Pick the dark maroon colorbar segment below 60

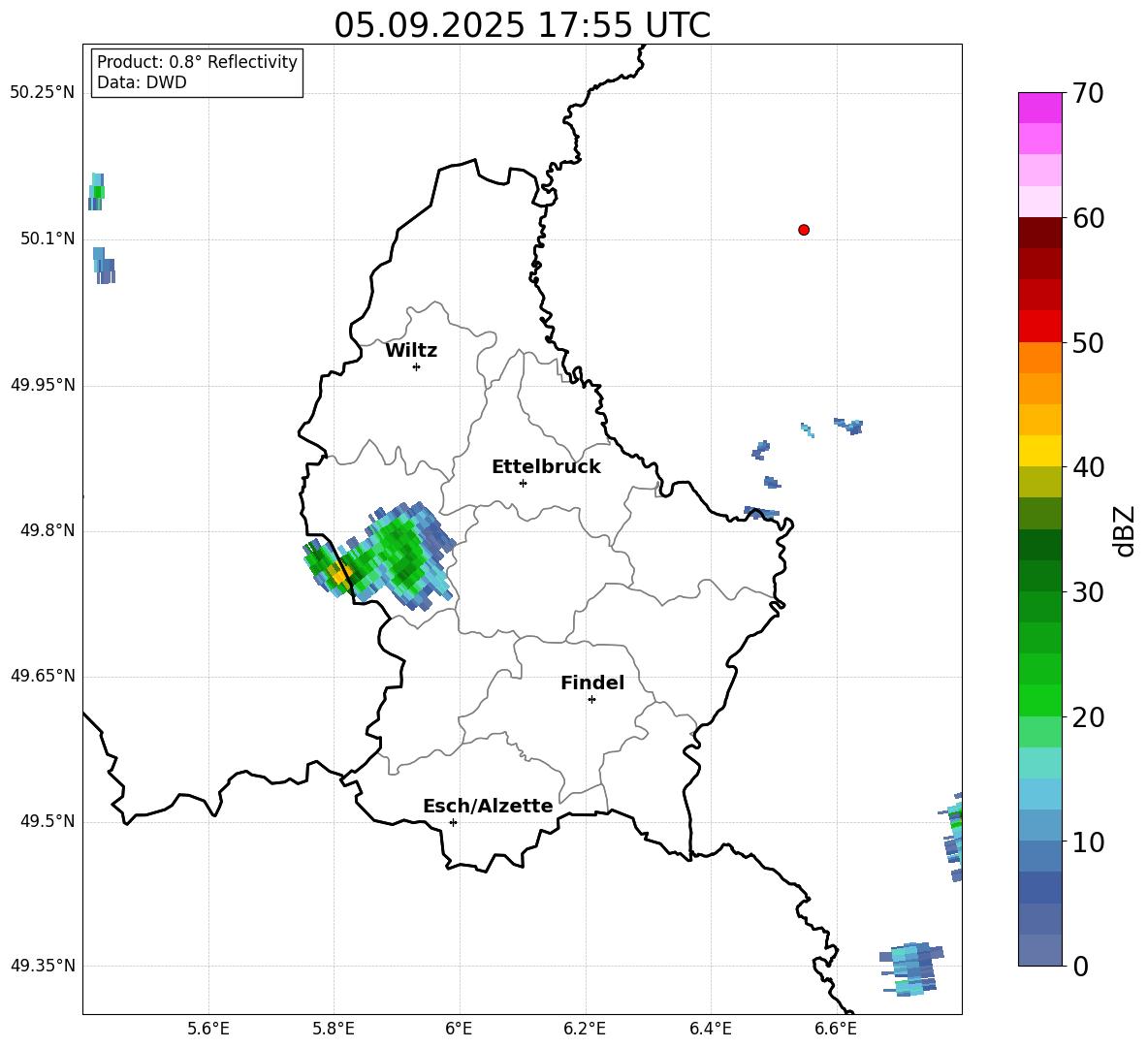[1039, 233]
